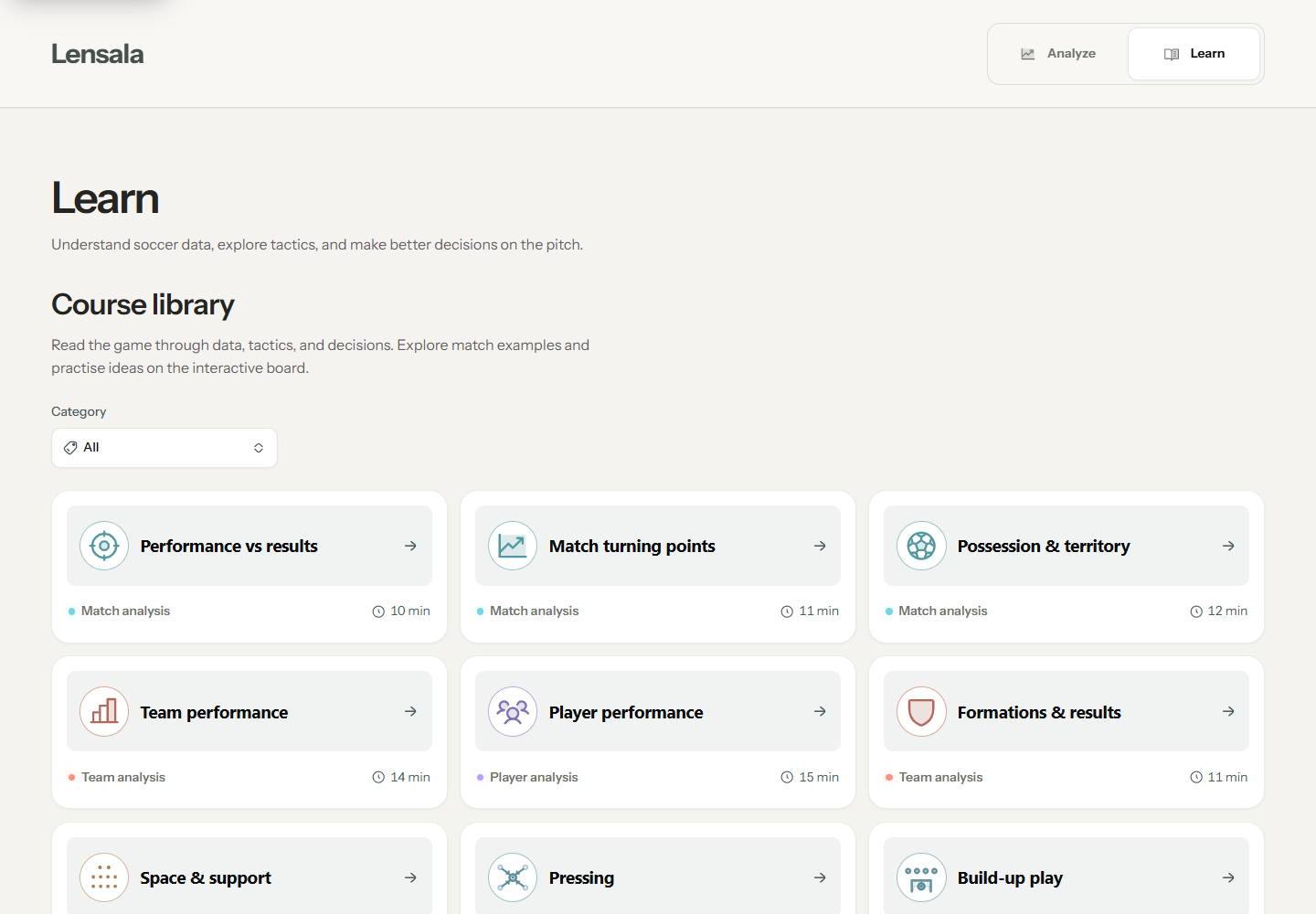Click the line chart icon for Match turning points

pyautogui.click(x=513, y=546)
